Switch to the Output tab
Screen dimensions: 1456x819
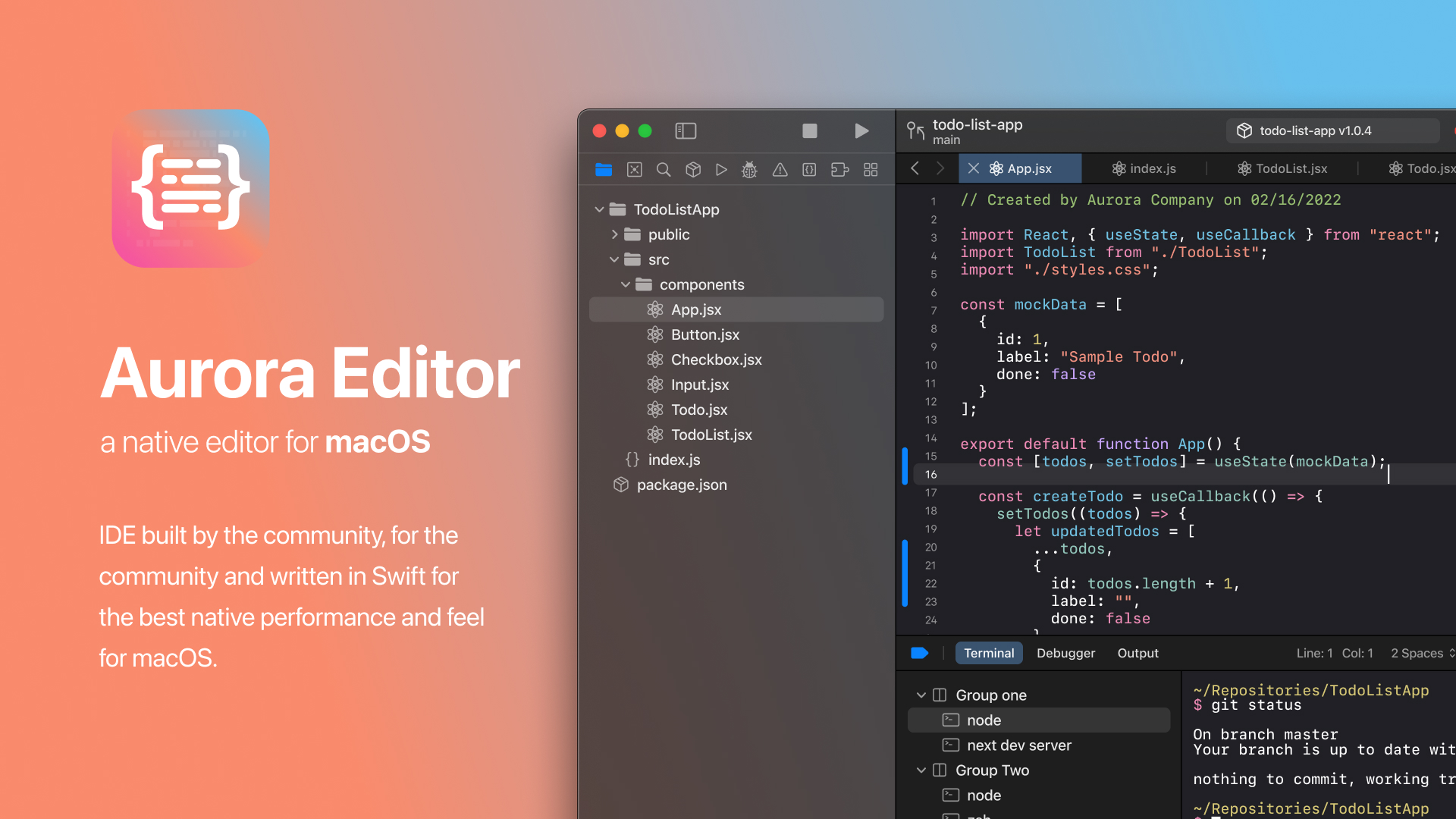[x=1138, y=652]
